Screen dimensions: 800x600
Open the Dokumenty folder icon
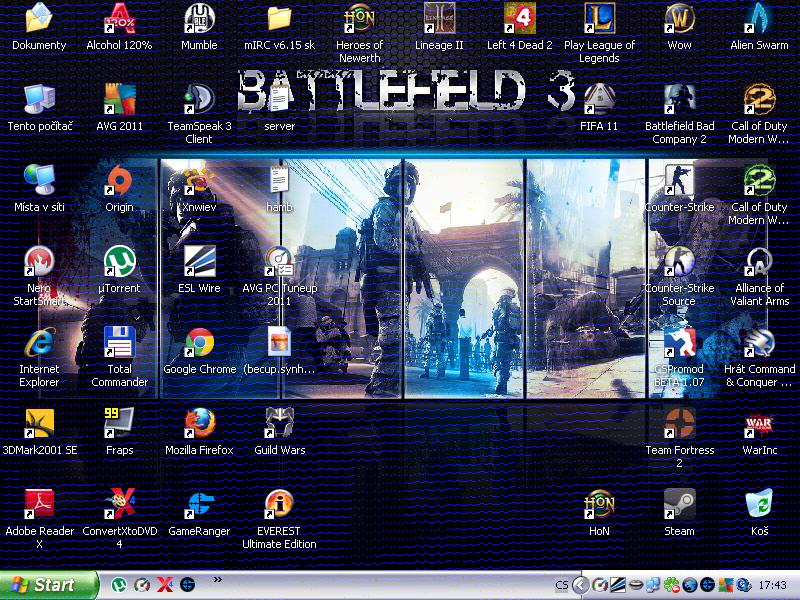(39, 19)
